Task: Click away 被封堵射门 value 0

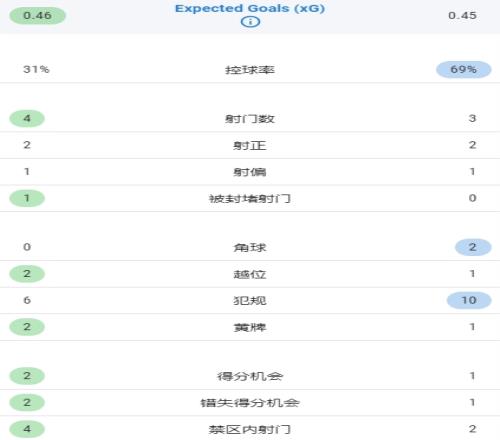Action: (x=472, y=198)
